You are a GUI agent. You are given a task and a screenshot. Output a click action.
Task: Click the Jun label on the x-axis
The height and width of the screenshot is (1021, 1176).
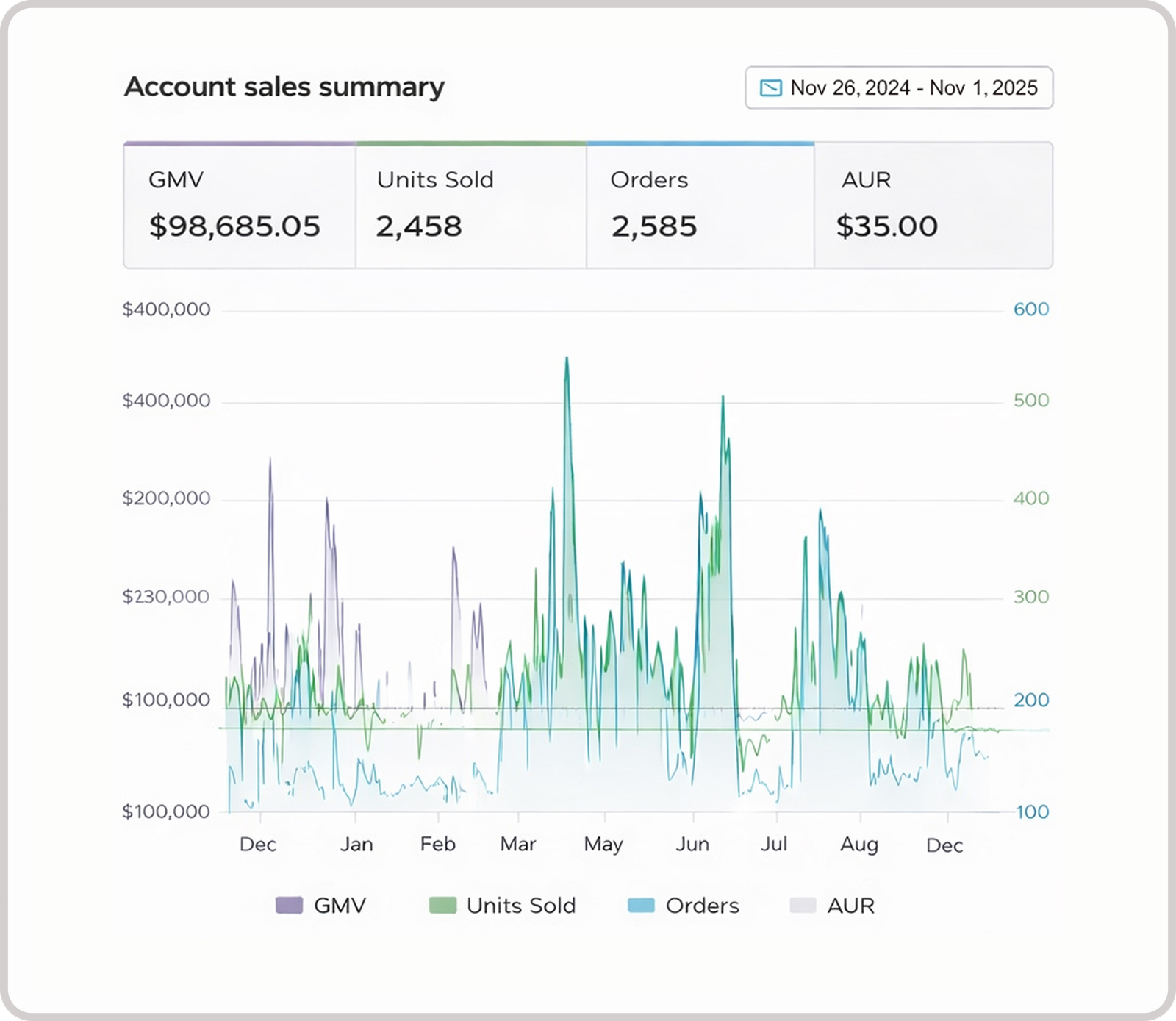692,844
